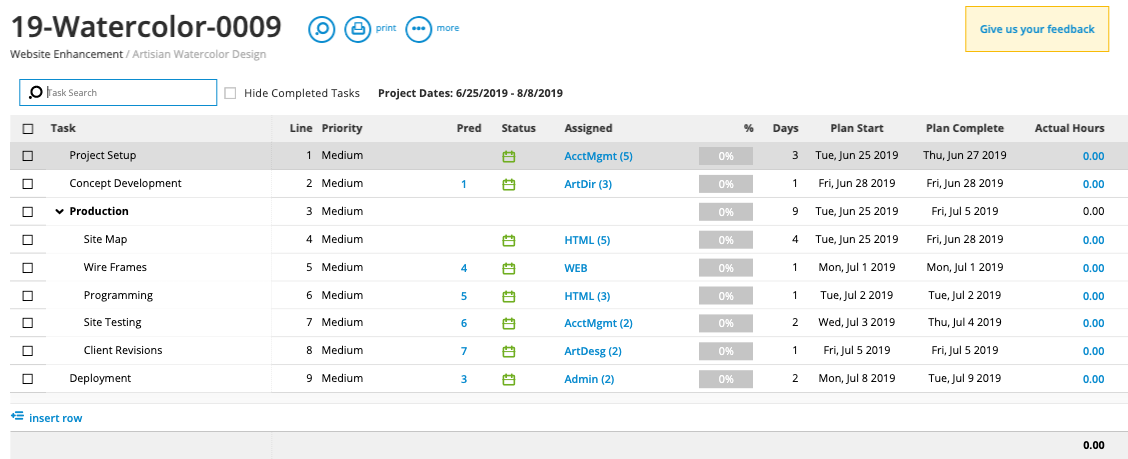This screenshot has width=1128, height=459.
Task: Click the more text link
Action: point(447,28)
